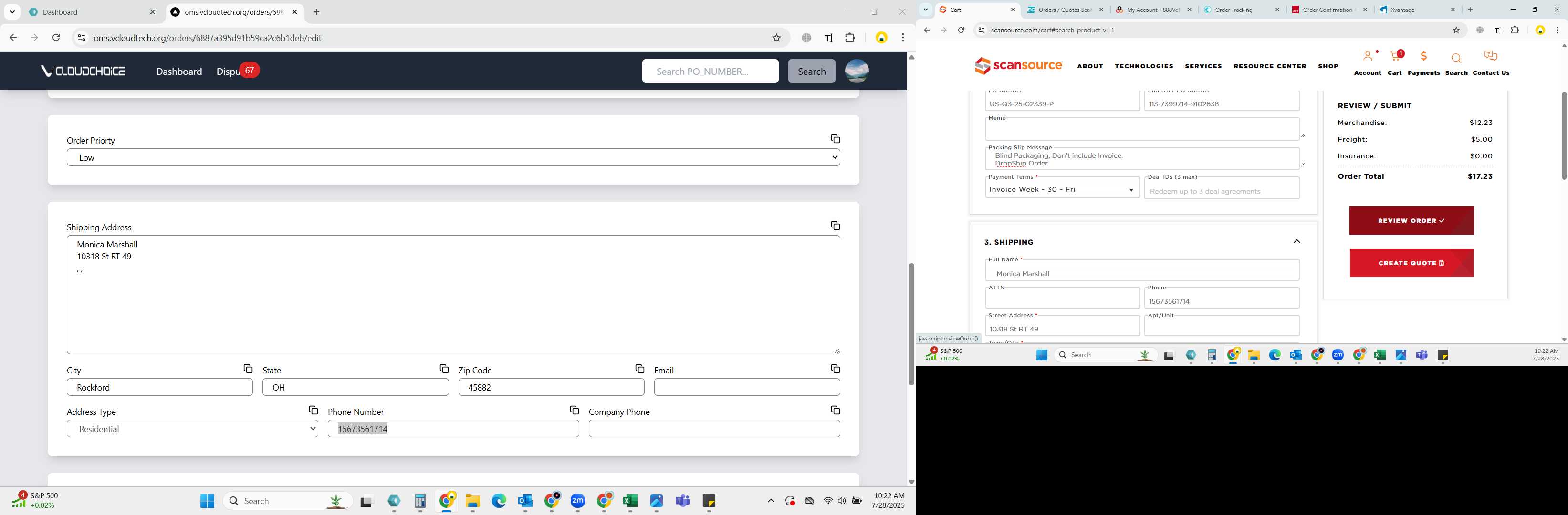This screenshot has width=1568, height=515.
Task: Open Excel from the Windows taskbar
Action: tap(630, 501)
